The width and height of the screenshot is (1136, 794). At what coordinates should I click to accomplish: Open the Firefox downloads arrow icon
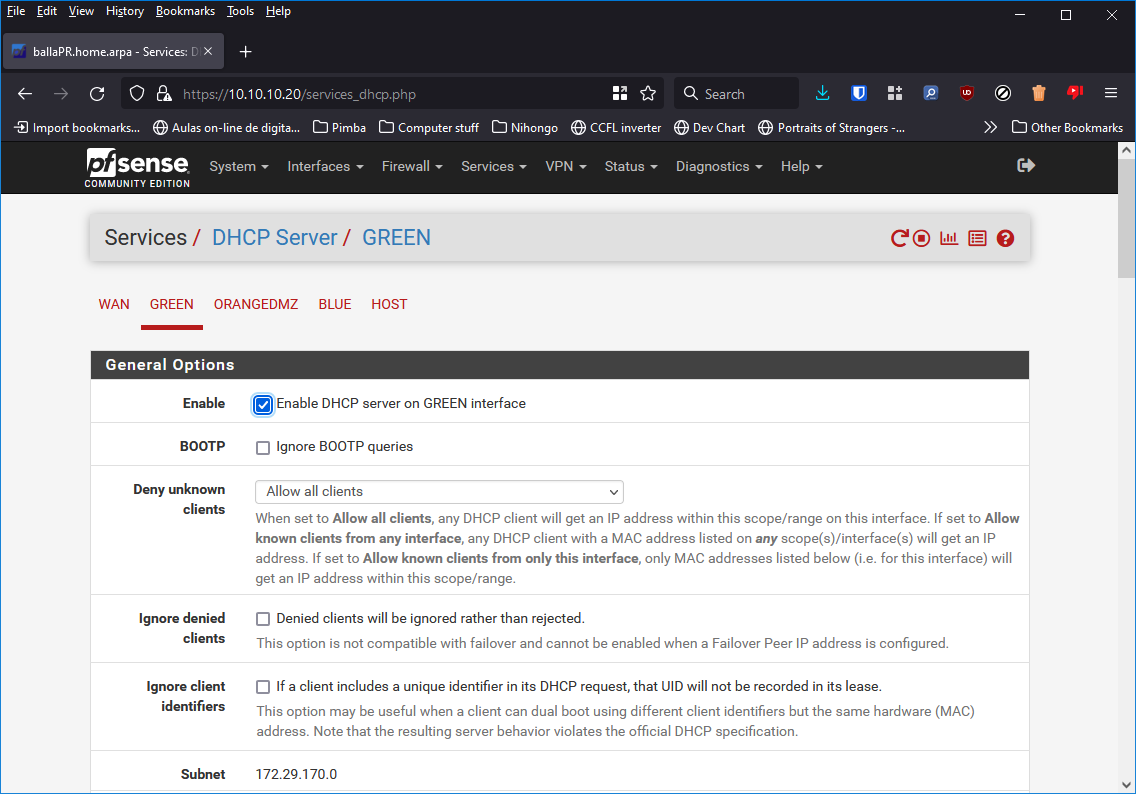click(x=822, y=94)
